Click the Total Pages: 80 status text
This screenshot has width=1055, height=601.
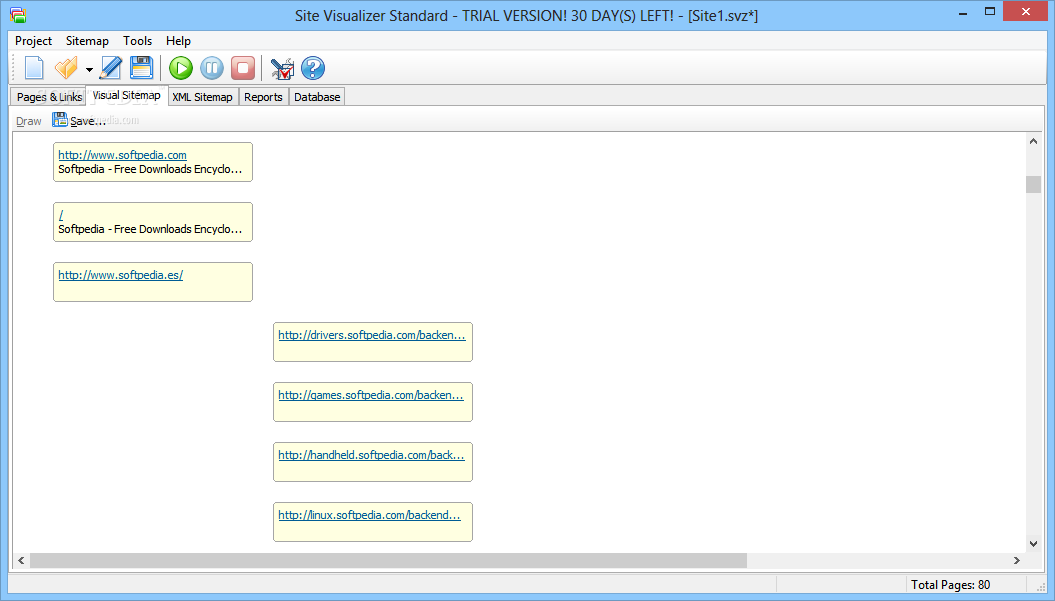click(950, 584)
